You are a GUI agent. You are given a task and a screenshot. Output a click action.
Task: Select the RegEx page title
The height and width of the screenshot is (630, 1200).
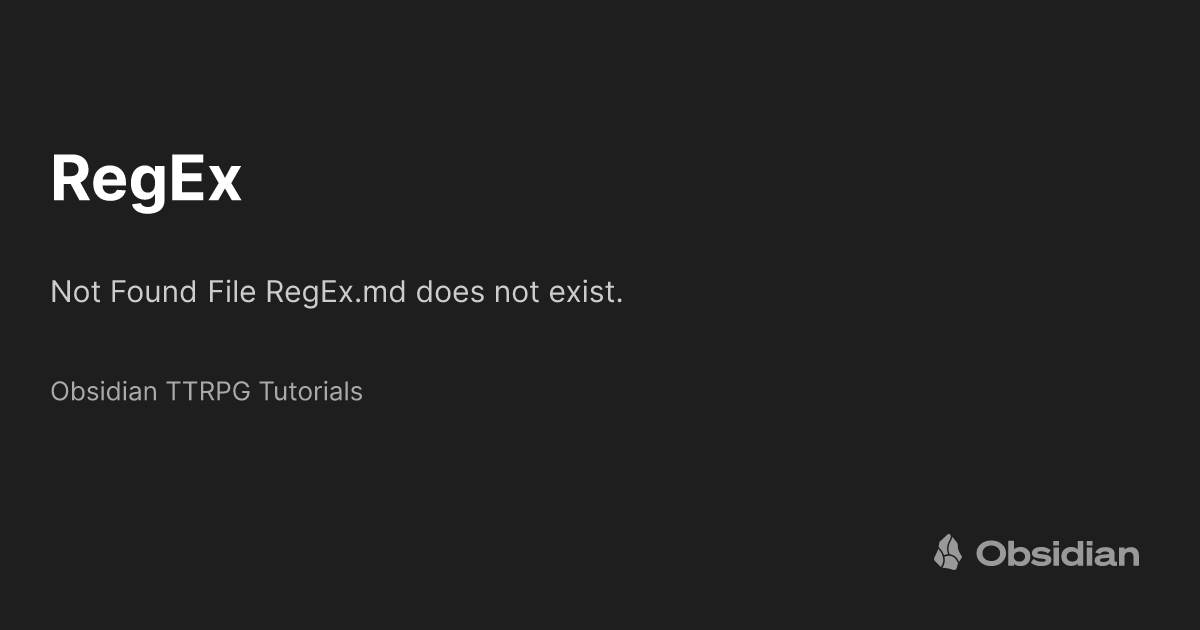coord(146,180)
